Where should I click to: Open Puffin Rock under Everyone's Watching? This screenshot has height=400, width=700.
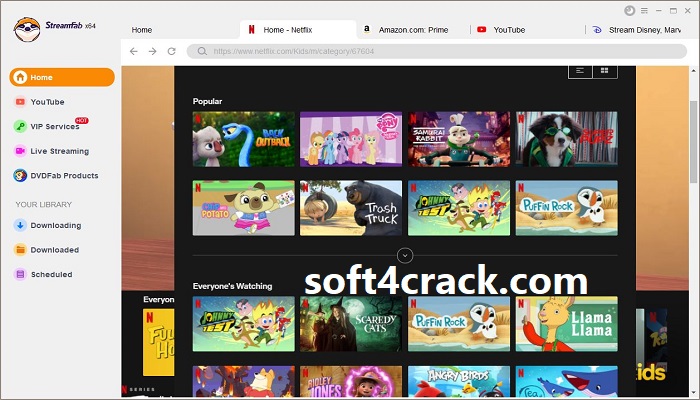459,324
